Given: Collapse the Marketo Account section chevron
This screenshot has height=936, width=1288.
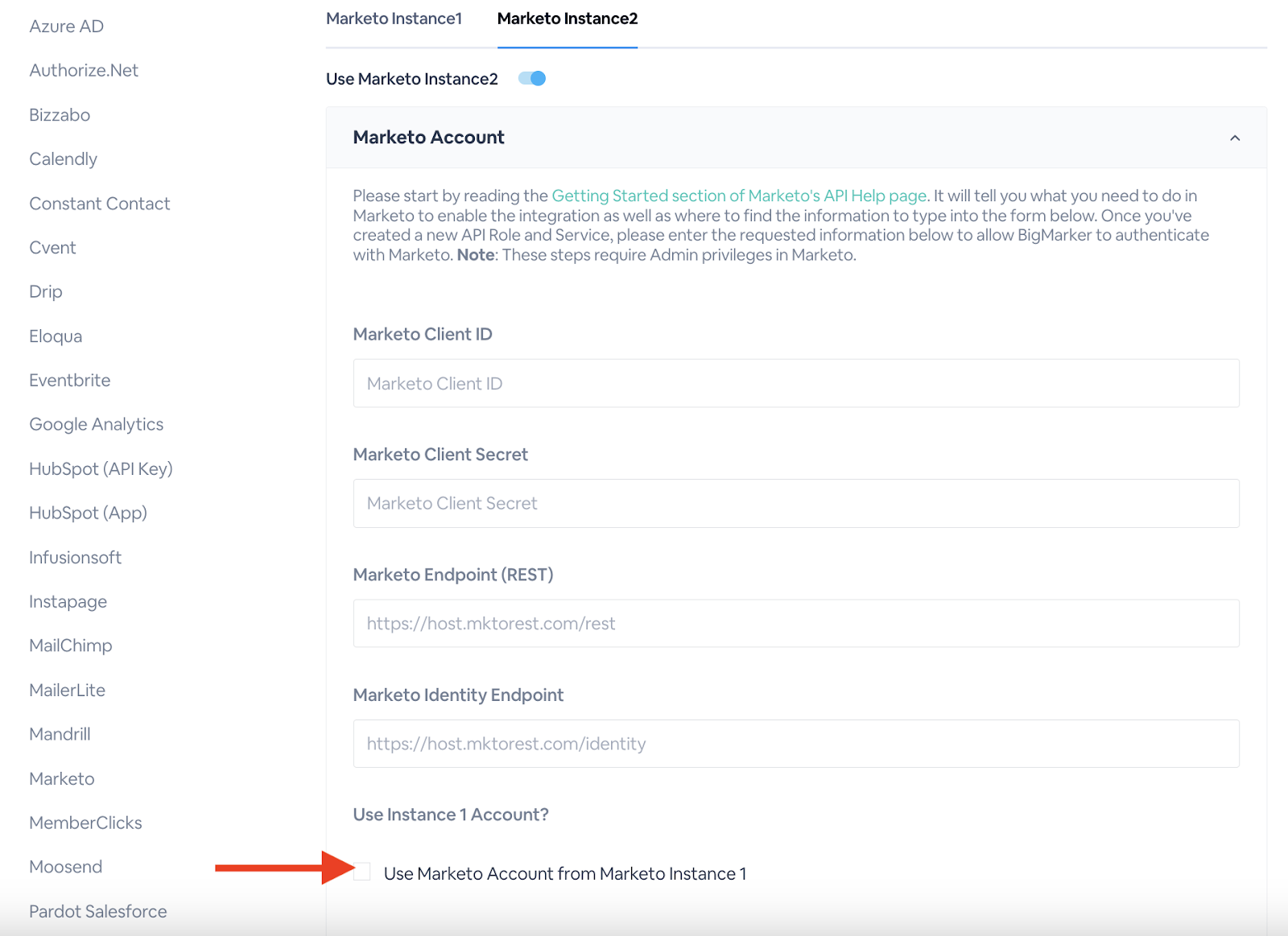Looking at the screenshot, I should 1235,138.
